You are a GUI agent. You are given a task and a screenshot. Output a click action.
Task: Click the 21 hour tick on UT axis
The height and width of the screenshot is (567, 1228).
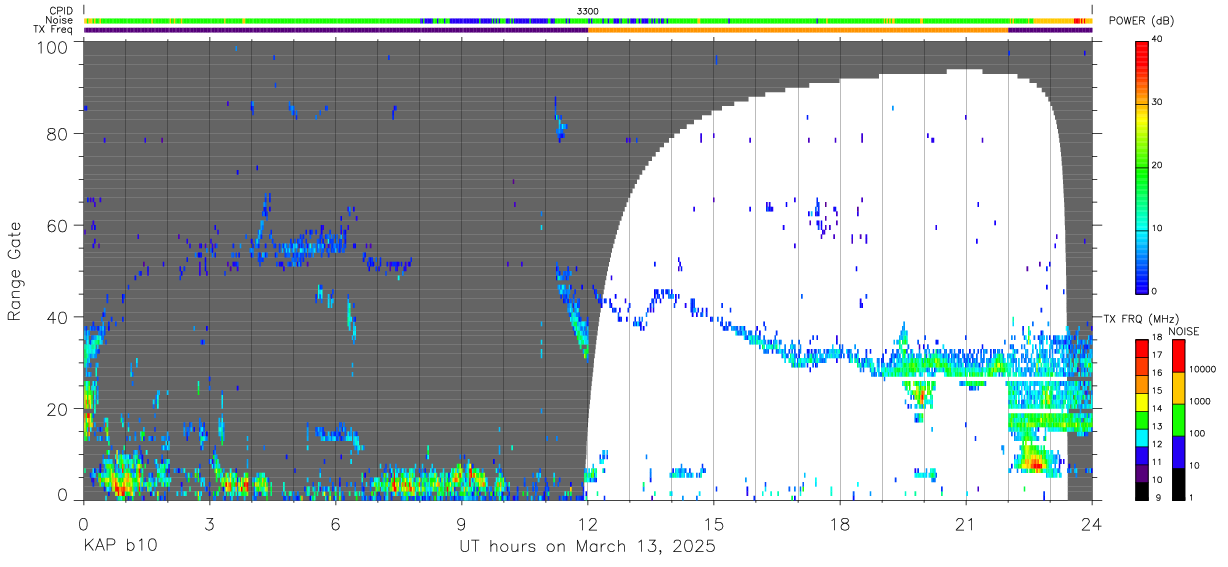tap(966, 523)
